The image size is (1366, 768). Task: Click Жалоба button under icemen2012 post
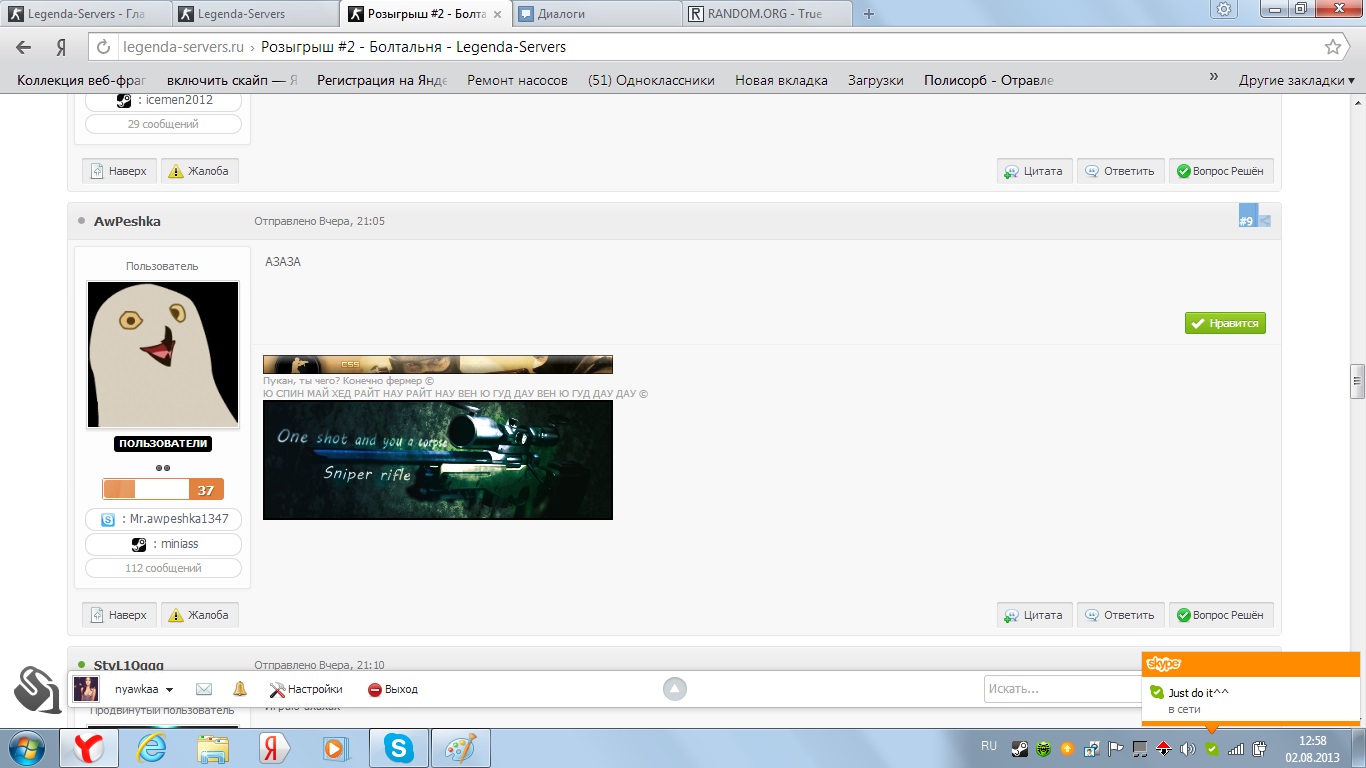coord(200,171)
